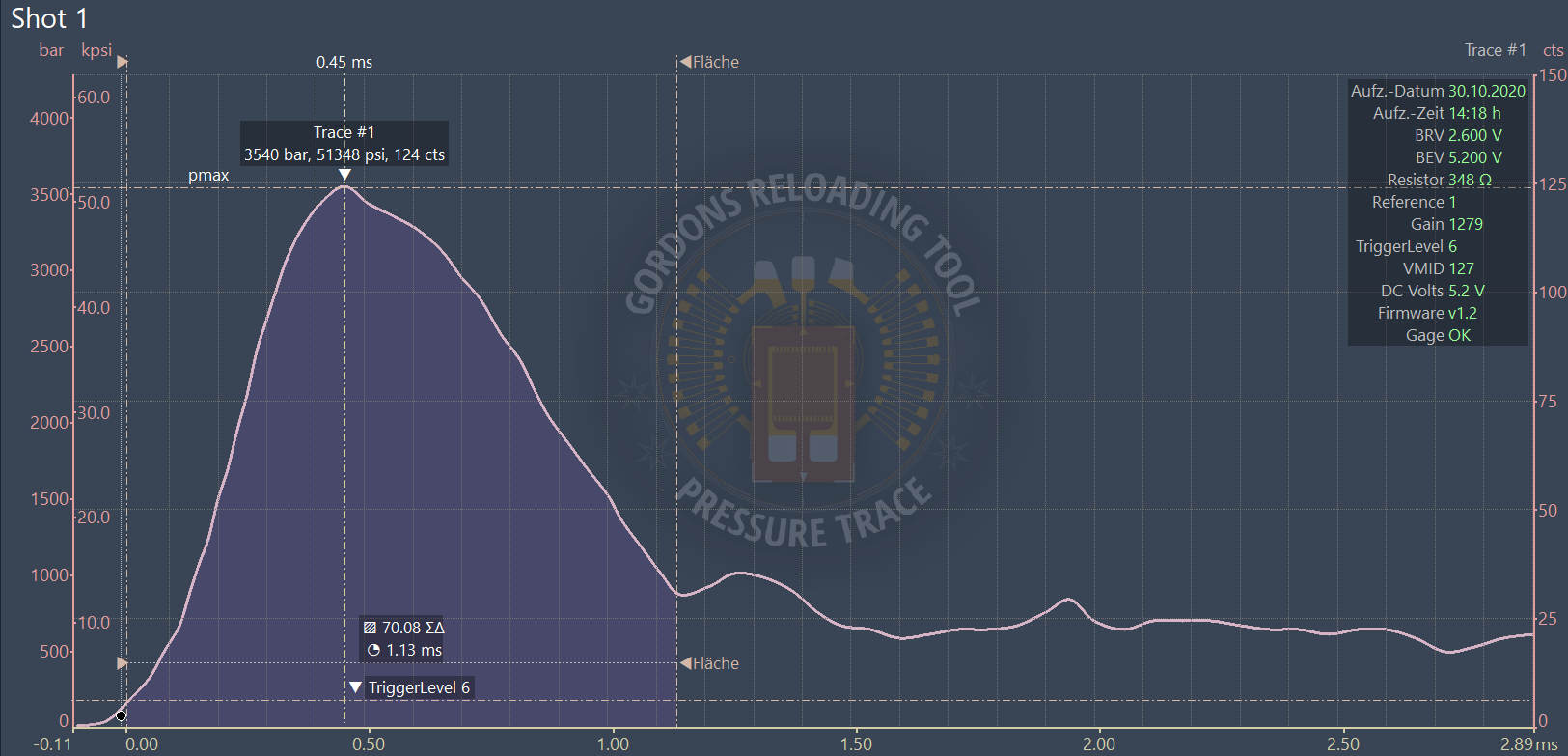
Task: Click the 'BRV 2.600 V' info row
Action: [1458, 135]
